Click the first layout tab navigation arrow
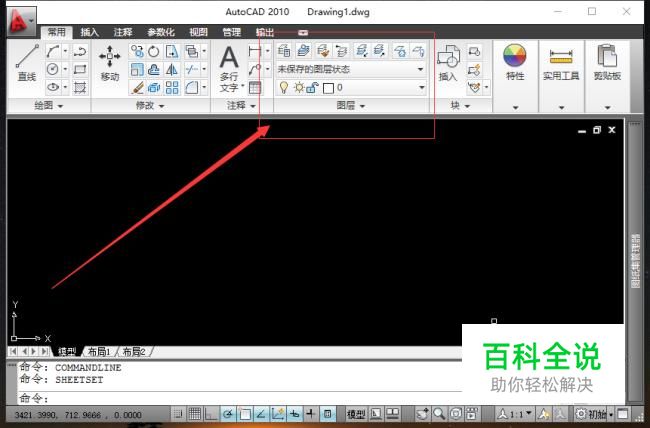Screen dimensions: 650x428 [13, 352]
